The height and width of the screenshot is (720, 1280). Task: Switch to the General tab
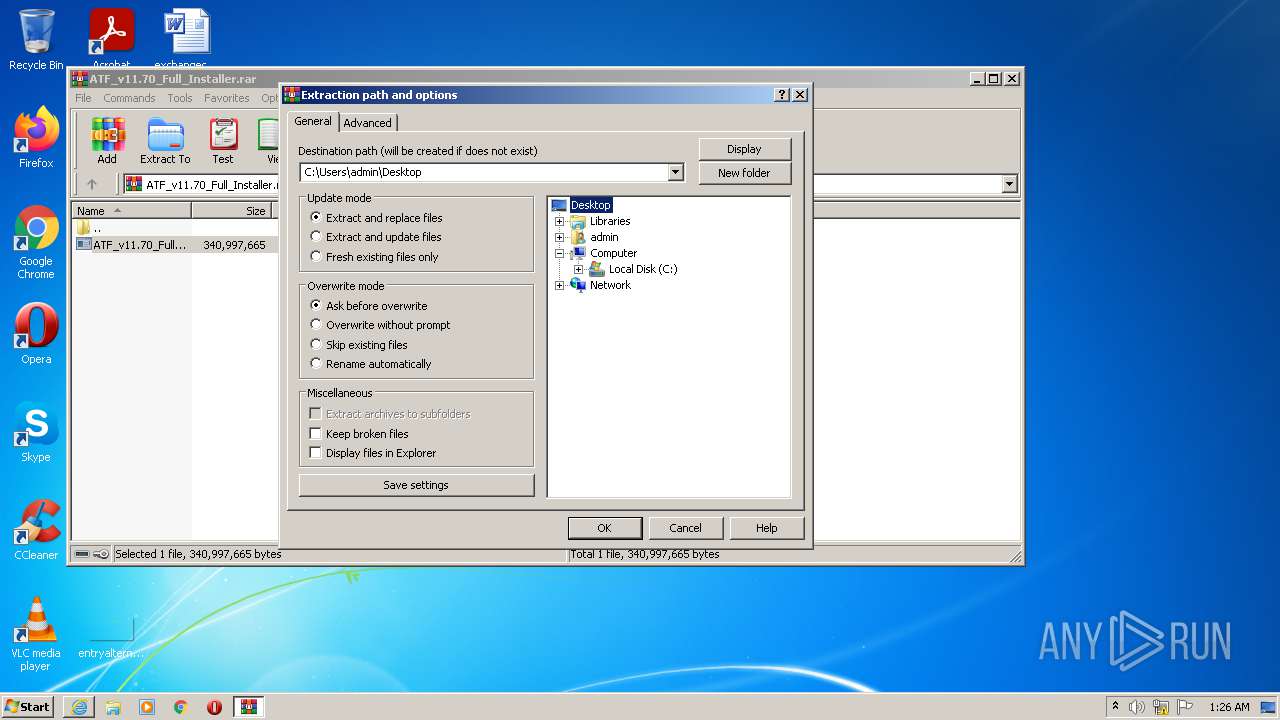[x=313, y=121]
